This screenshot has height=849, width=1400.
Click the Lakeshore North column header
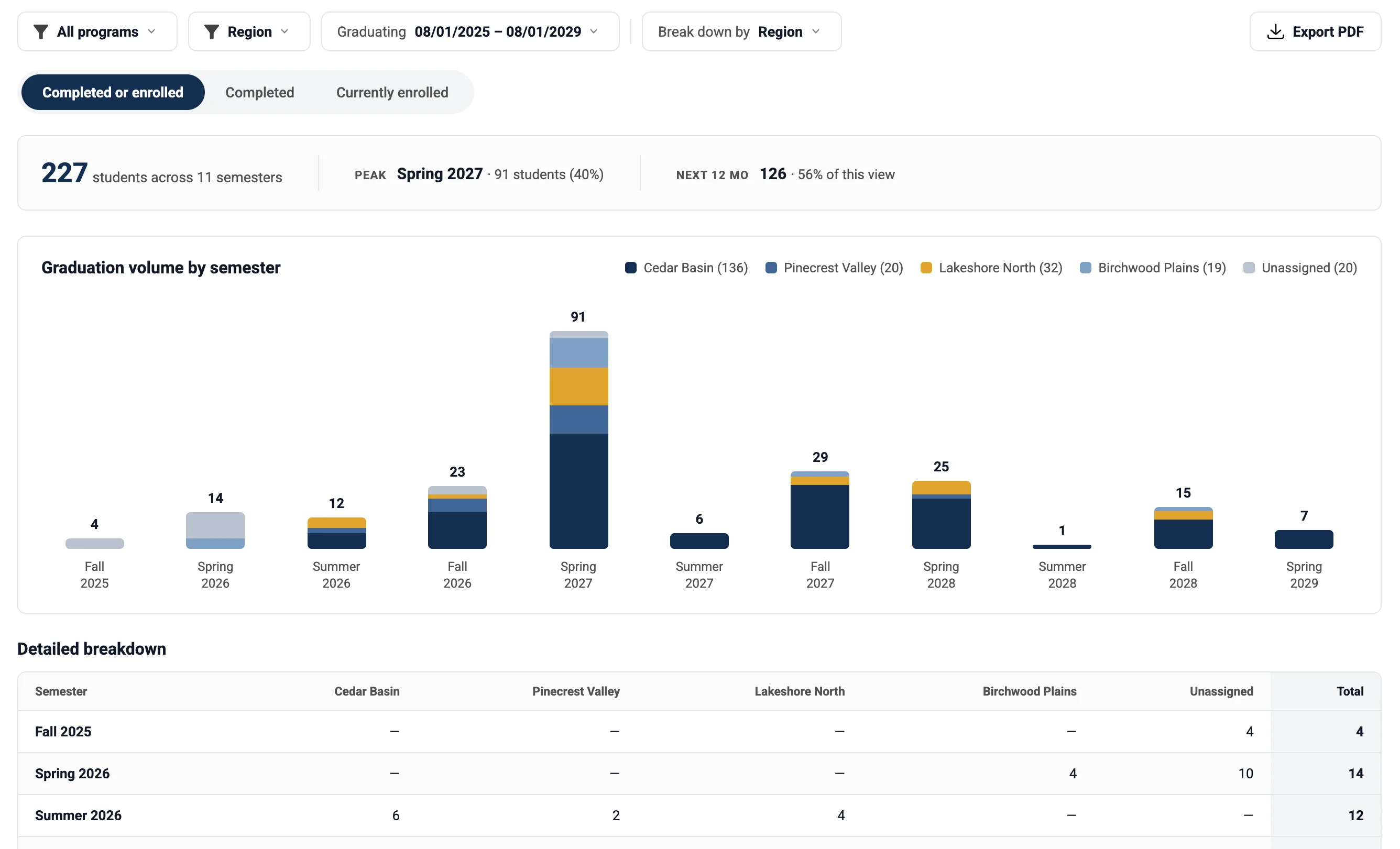800,691
